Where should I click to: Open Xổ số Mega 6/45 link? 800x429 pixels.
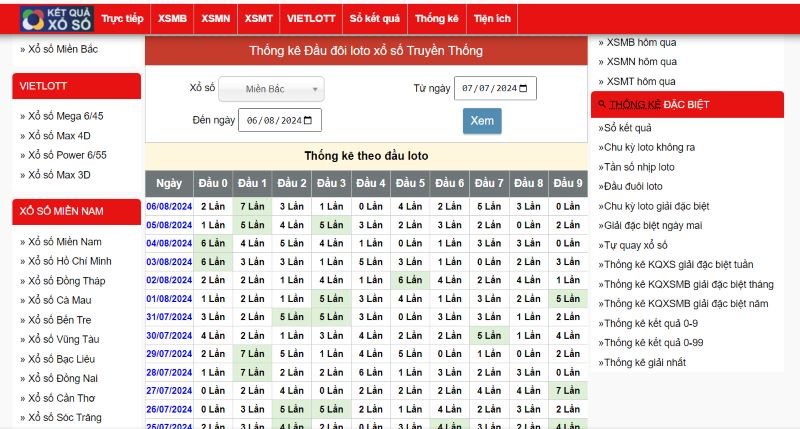[x=65, y=116]
